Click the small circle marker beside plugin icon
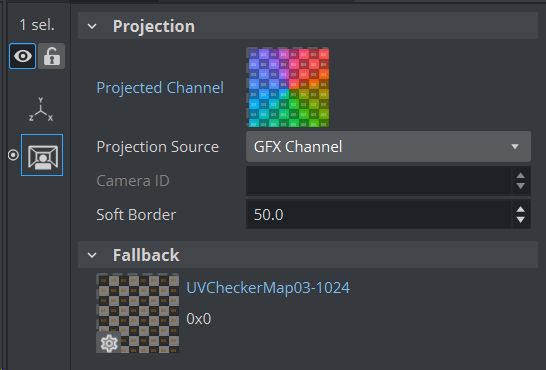 [x=13, y=155]
